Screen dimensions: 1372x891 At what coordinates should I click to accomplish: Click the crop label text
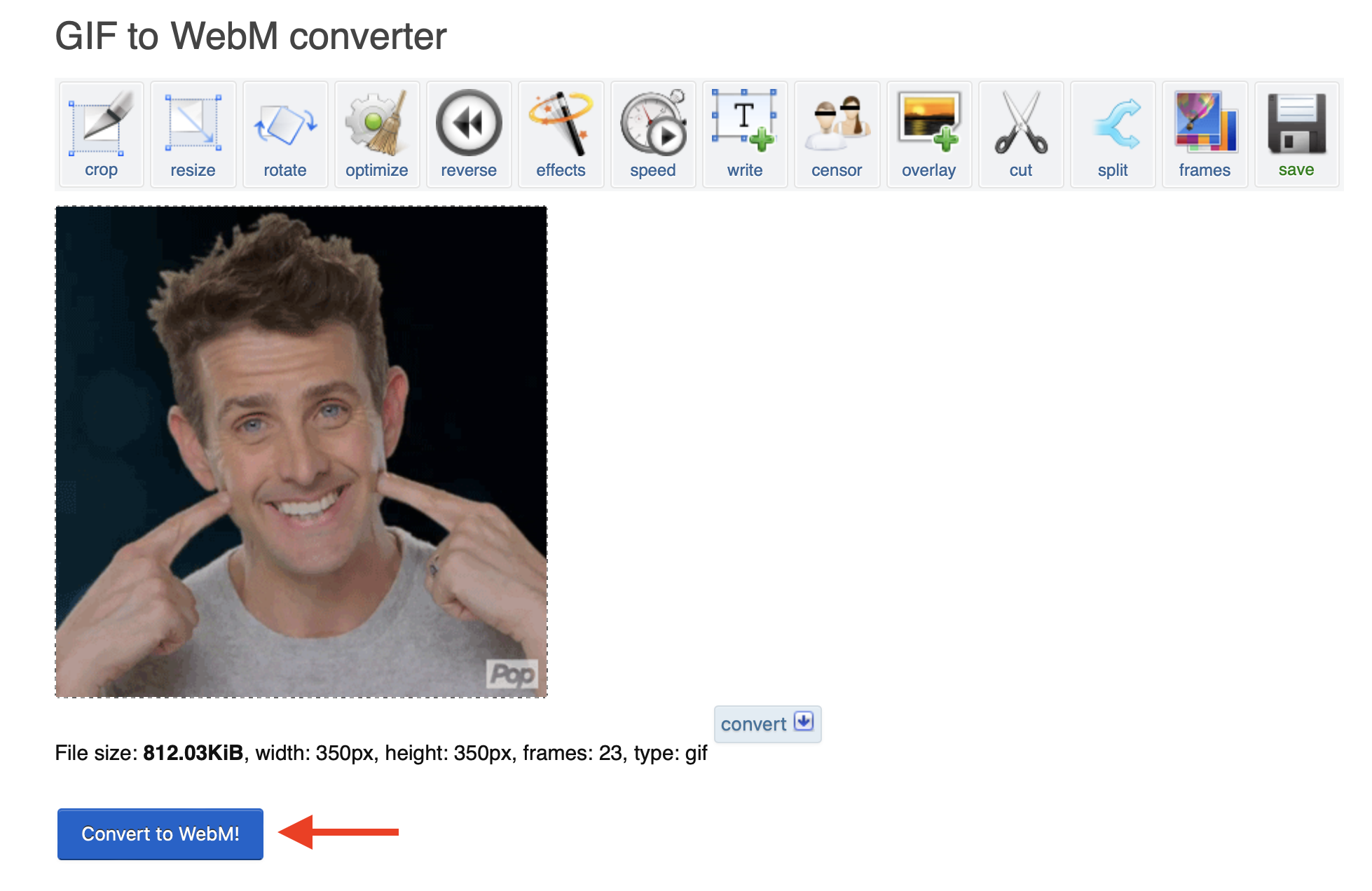click(x=101, y=170)
